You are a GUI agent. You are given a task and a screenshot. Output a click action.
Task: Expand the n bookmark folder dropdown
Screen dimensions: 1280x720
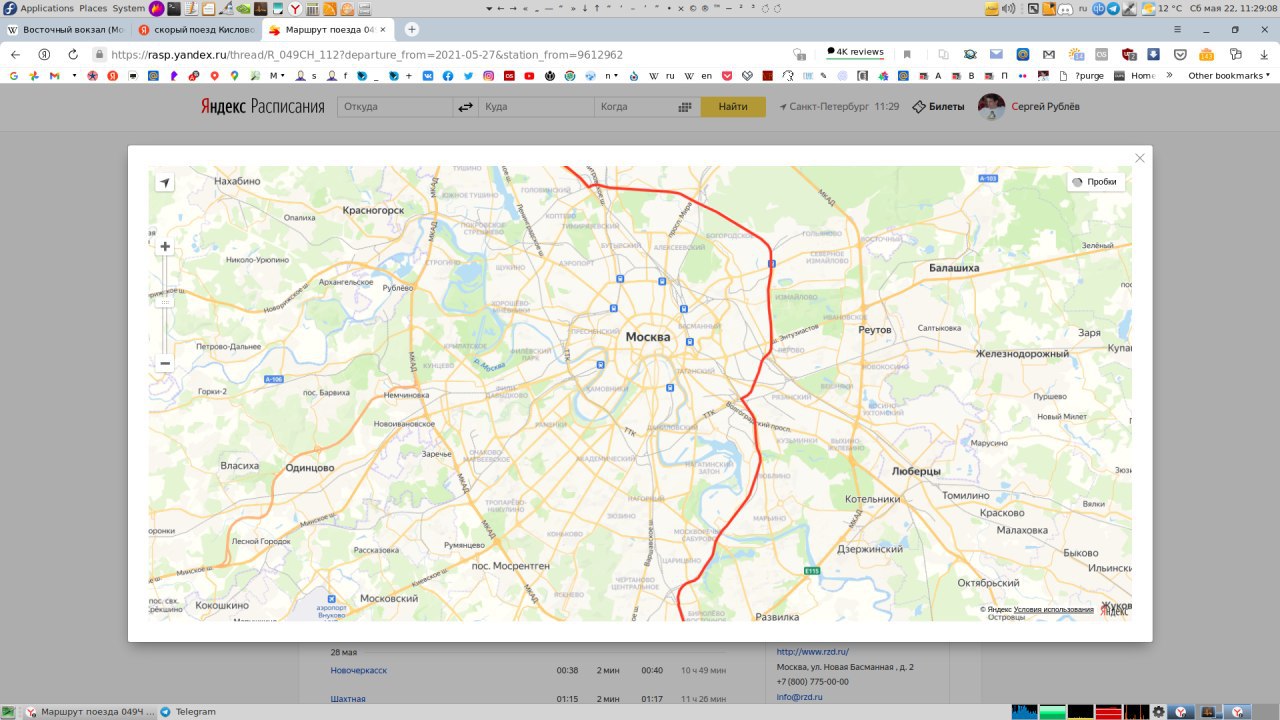point(611,76)
